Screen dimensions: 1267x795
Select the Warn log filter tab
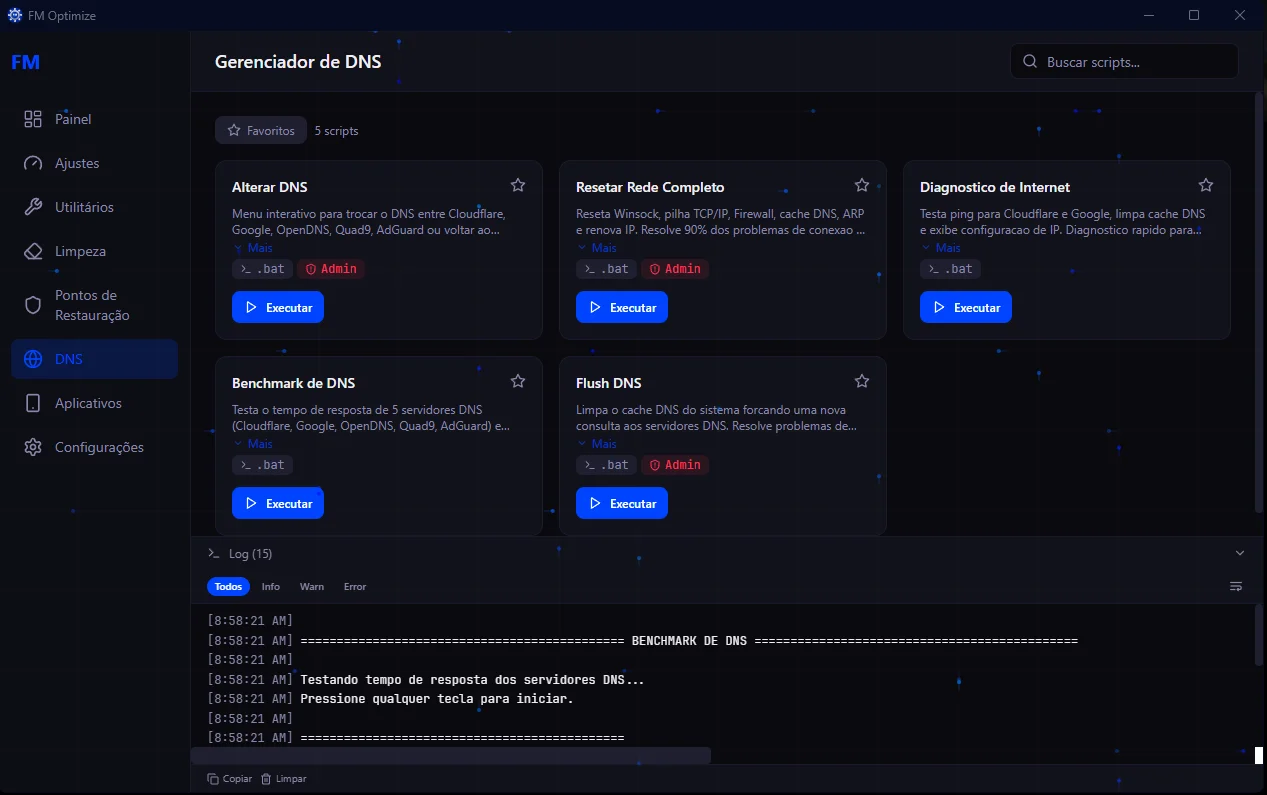pyautogui.click(x=312, y=587)
